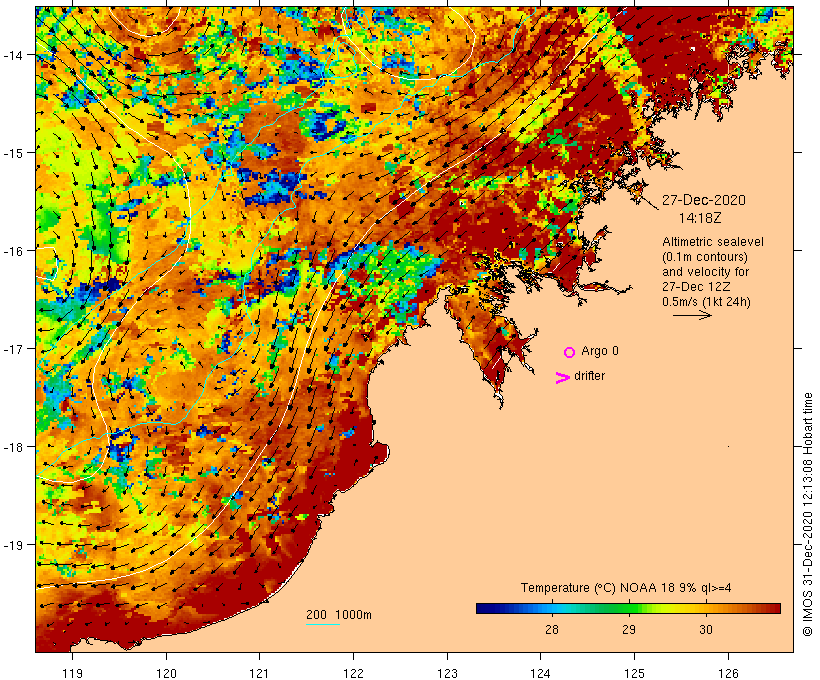Click the IMOS copyright vertical text

808,515
